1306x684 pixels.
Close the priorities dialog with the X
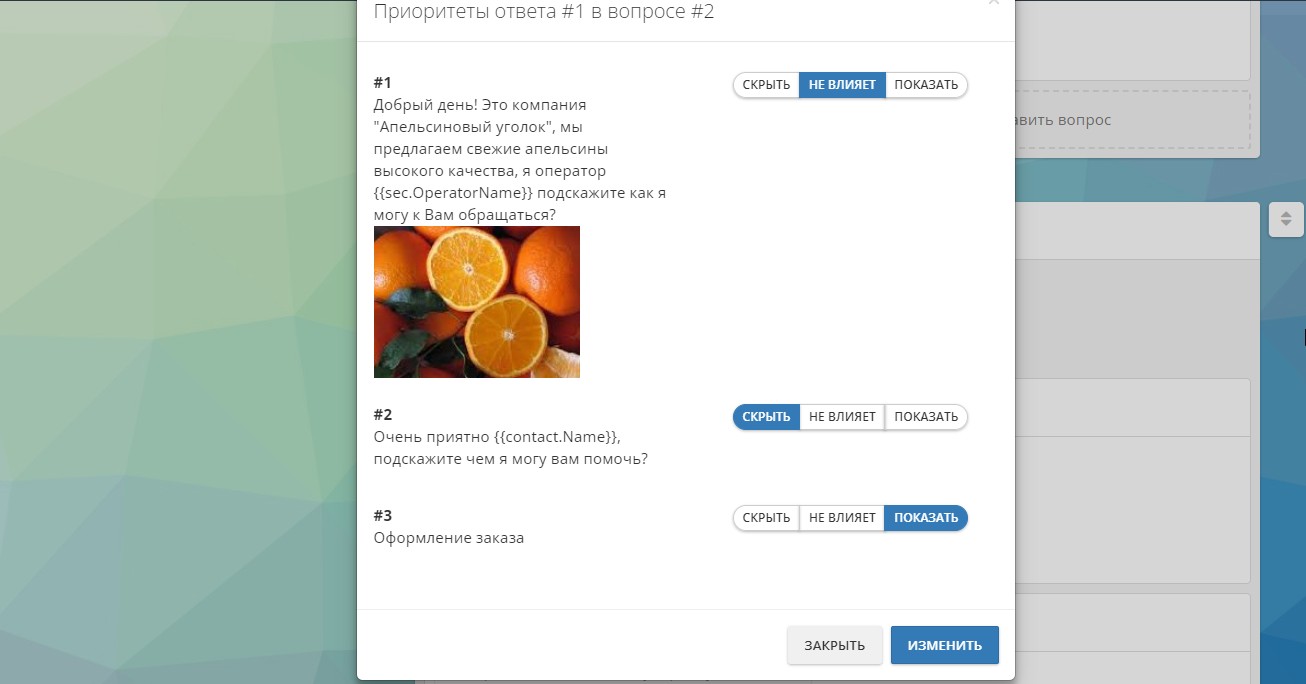click(993, 3)
